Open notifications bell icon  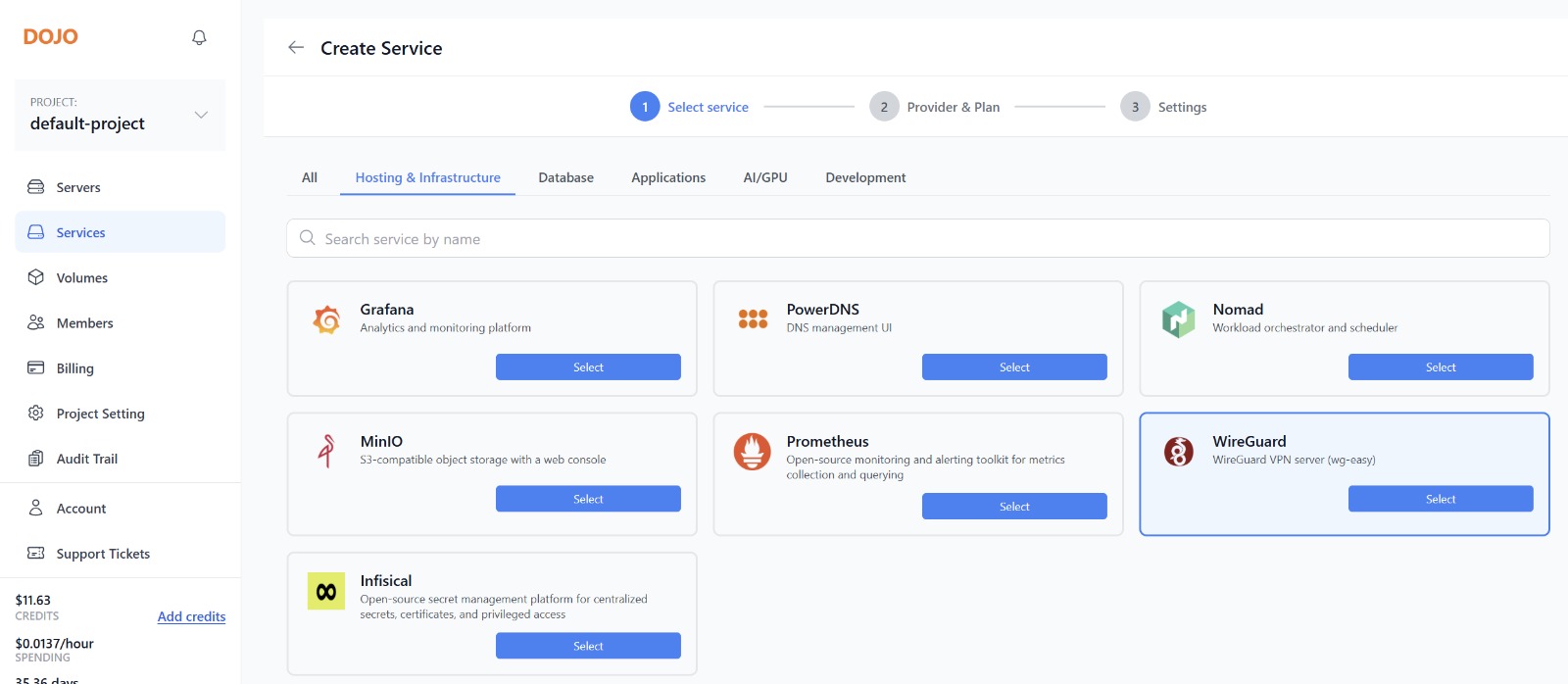[199, 37]
